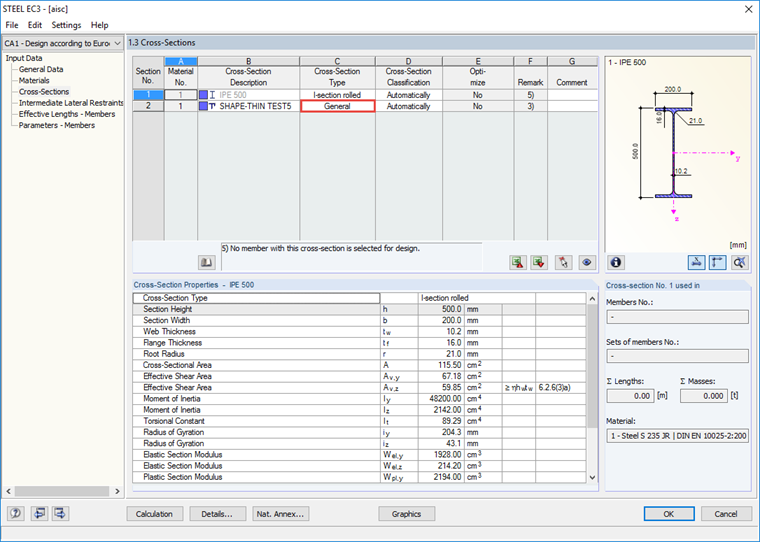Click the T-shape icon beside SHAPE-THIN TEST5

tap(212, 106)
